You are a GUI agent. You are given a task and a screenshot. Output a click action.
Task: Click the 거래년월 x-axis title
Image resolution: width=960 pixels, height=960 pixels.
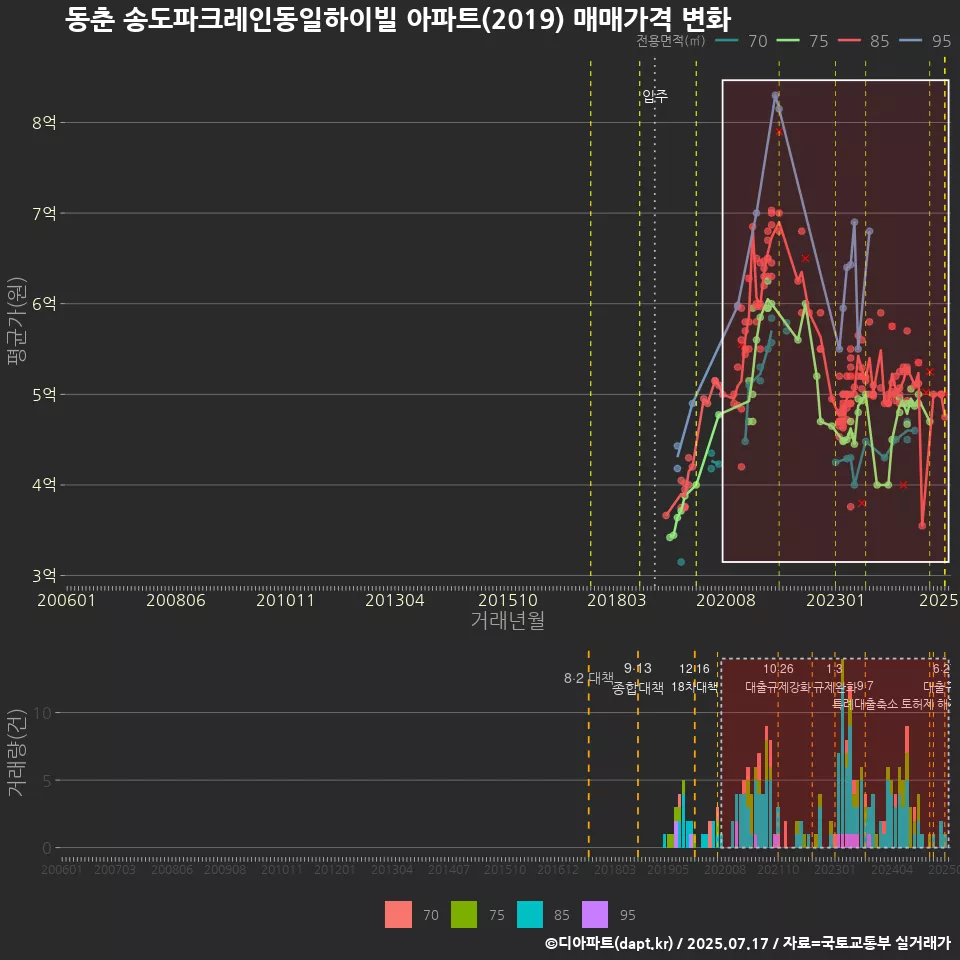point(508,620)
